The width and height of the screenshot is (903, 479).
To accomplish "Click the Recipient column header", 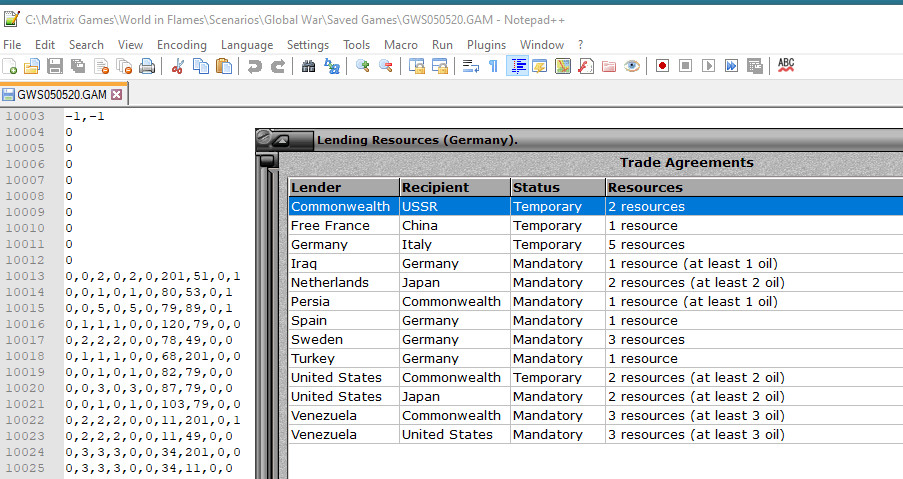I will tap(455, 187).
